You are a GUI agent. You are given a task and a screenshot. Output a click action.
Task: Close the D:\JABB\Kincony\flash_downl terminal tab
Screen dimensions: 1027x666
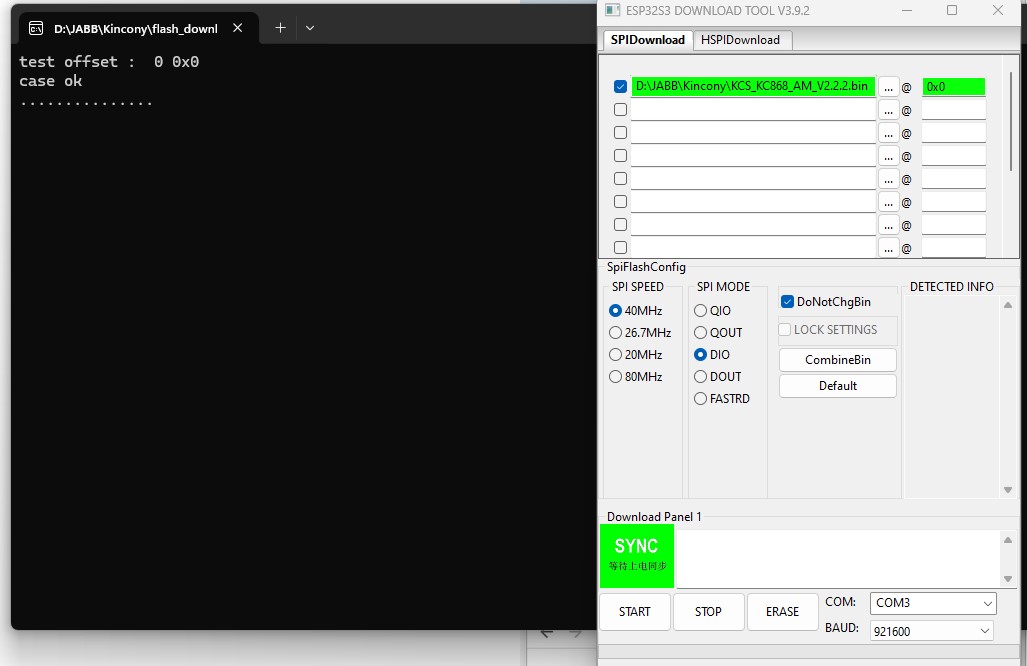tap(238, 28)
